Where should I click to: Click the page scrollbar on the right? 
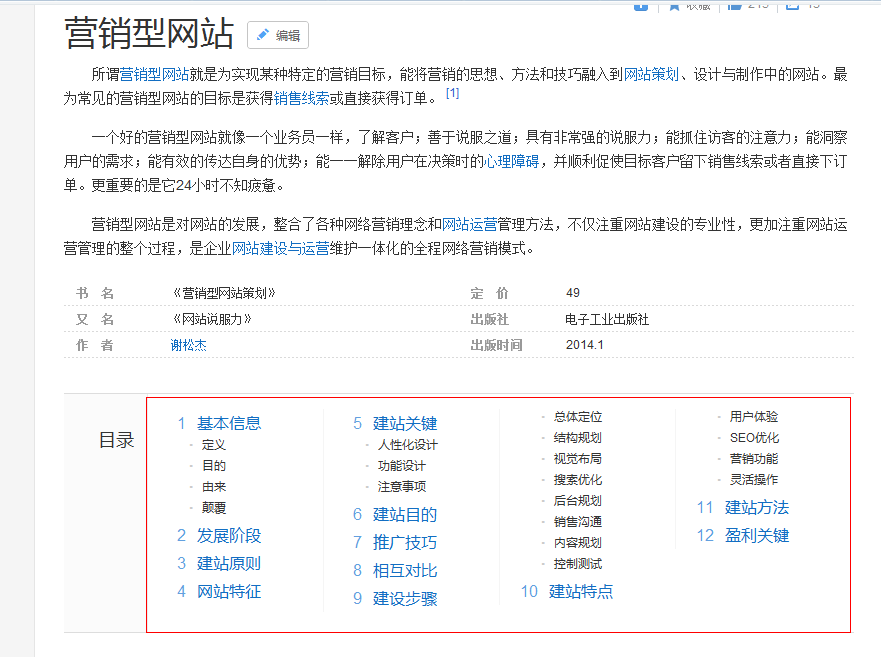(875, 300)
